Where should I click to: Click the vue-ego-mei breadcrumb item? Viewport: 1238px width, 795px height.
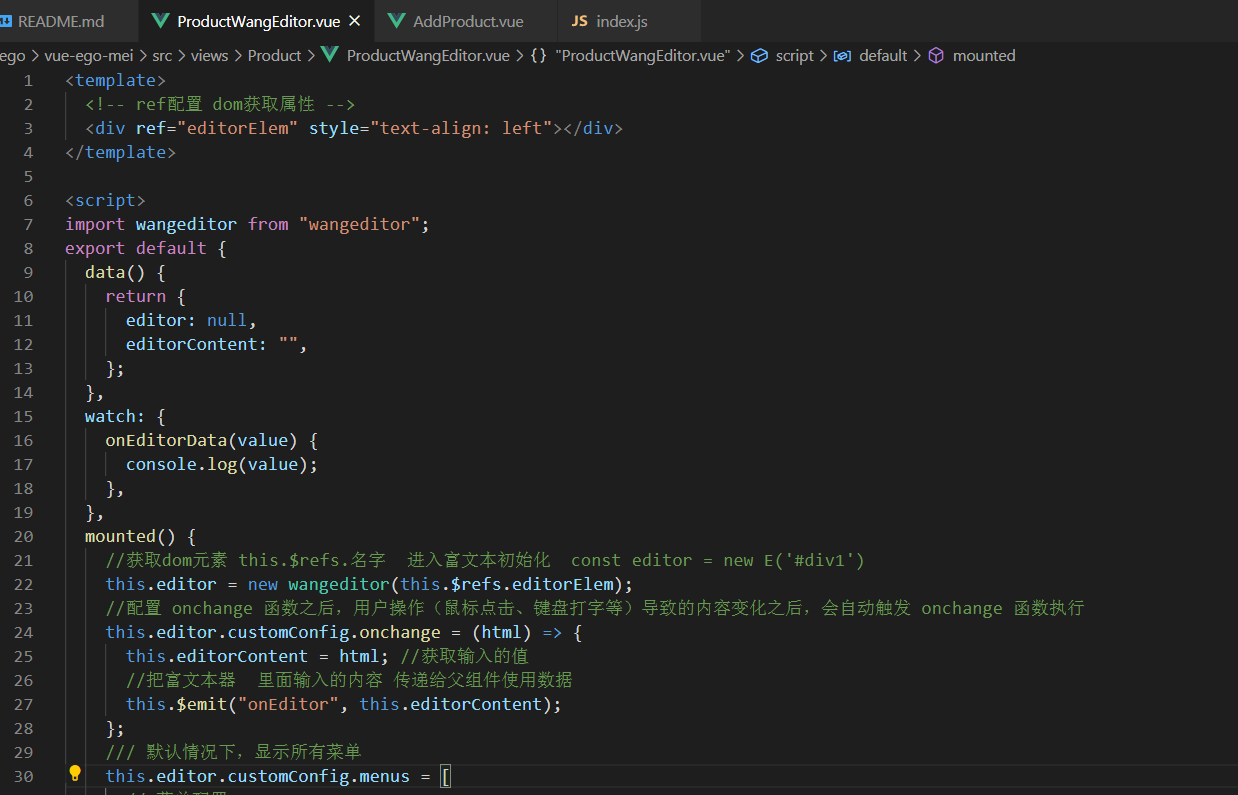pyautogui.click(x=89, y=56)
